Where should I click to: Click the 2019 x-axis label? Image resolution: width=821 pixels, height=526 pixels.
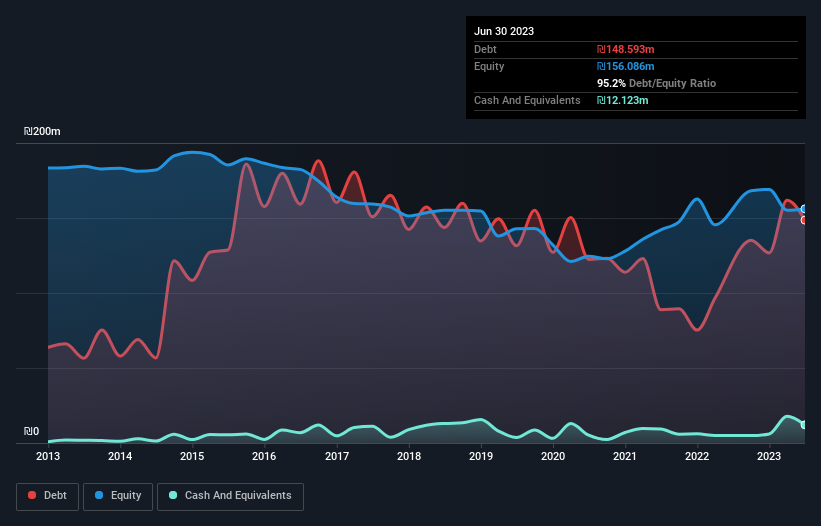pyautogui.click(x=481, y=456)
